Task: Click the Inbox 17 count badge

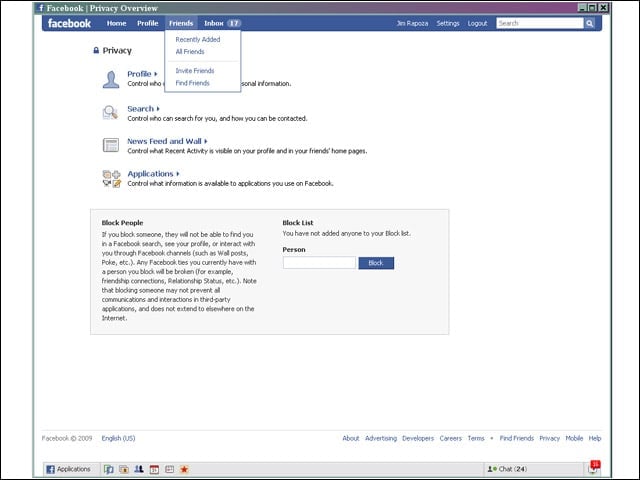Action: tap(234, 23)
